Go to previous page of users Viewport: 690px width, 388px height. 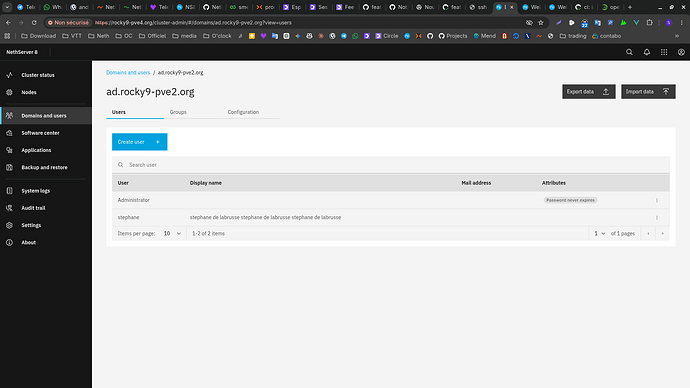(x=648, y=234)
